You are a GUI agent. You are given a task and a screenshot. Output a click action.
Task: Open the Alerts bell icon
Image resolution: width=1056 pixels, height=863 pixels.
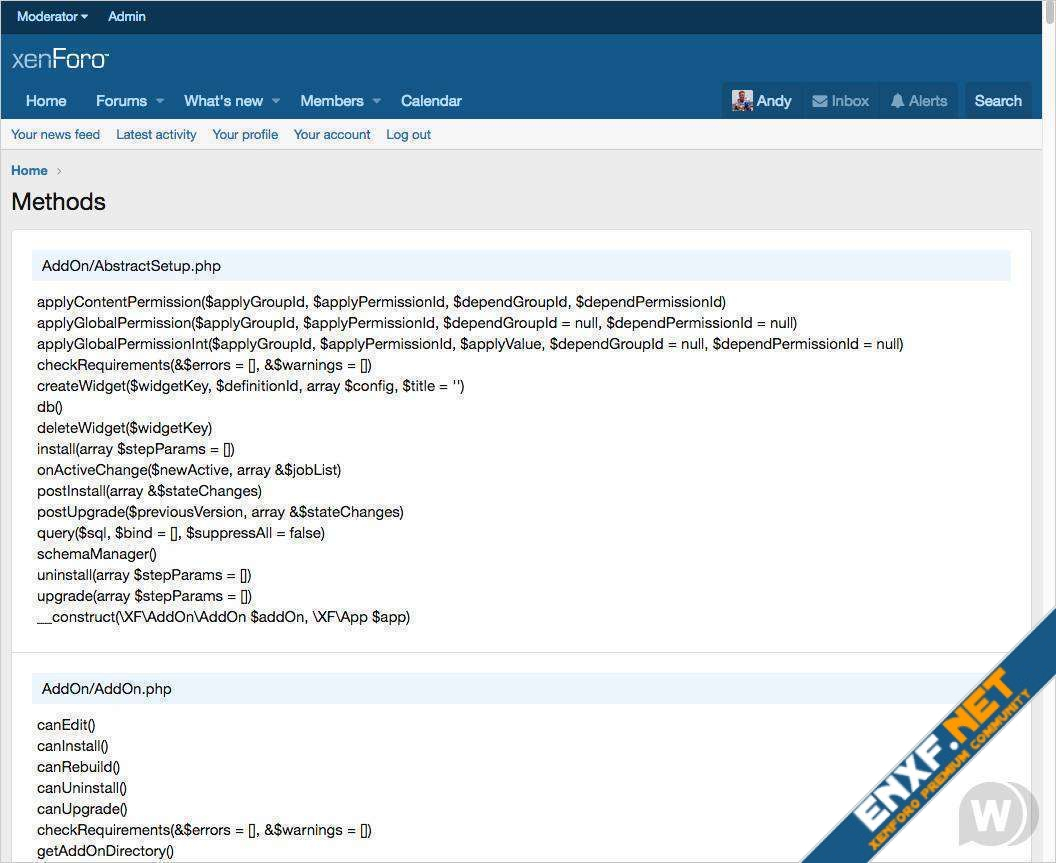897,101
